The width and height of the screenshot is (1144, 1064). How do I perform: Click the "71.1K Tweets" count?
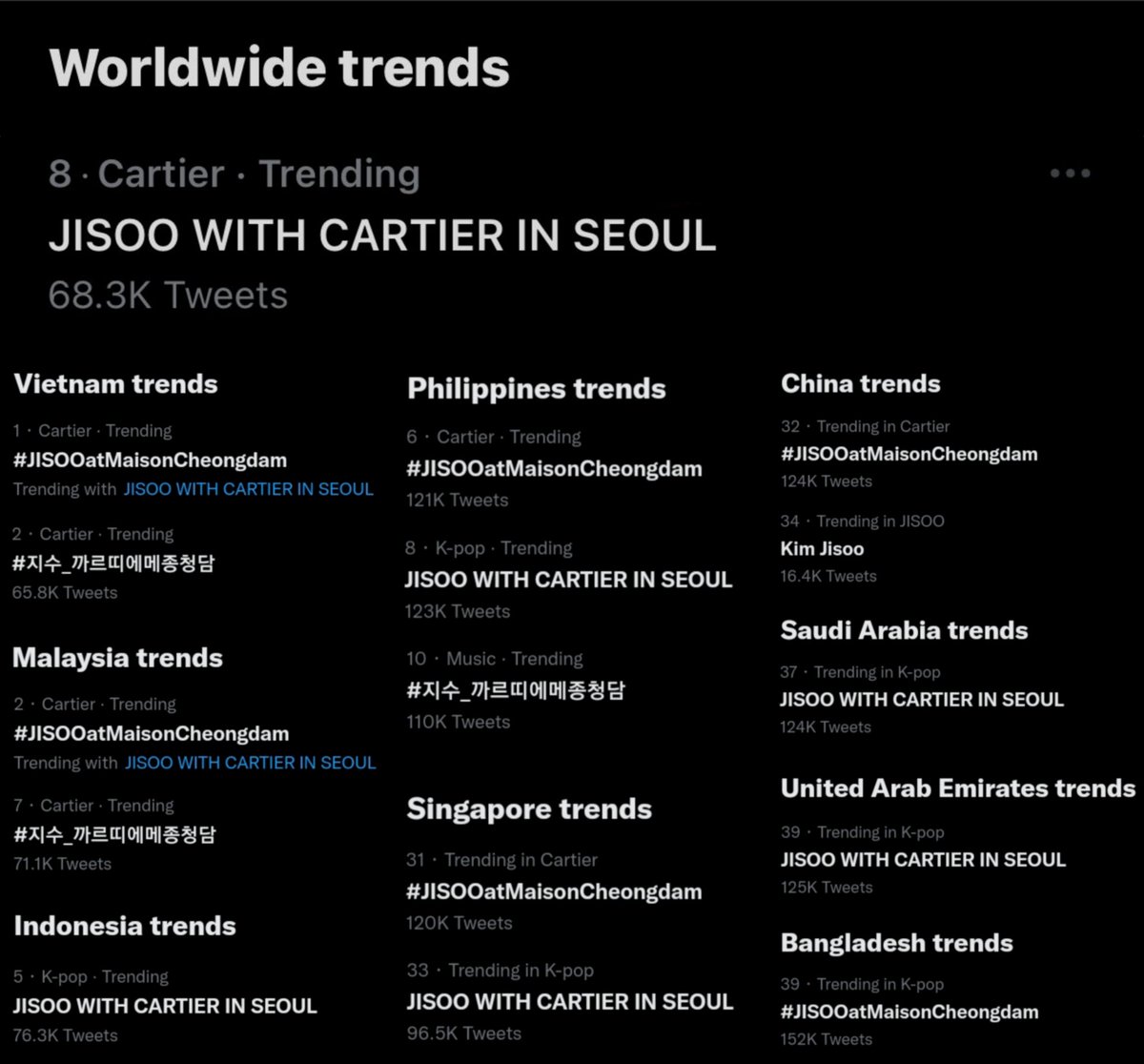click(x=62, y=864)
